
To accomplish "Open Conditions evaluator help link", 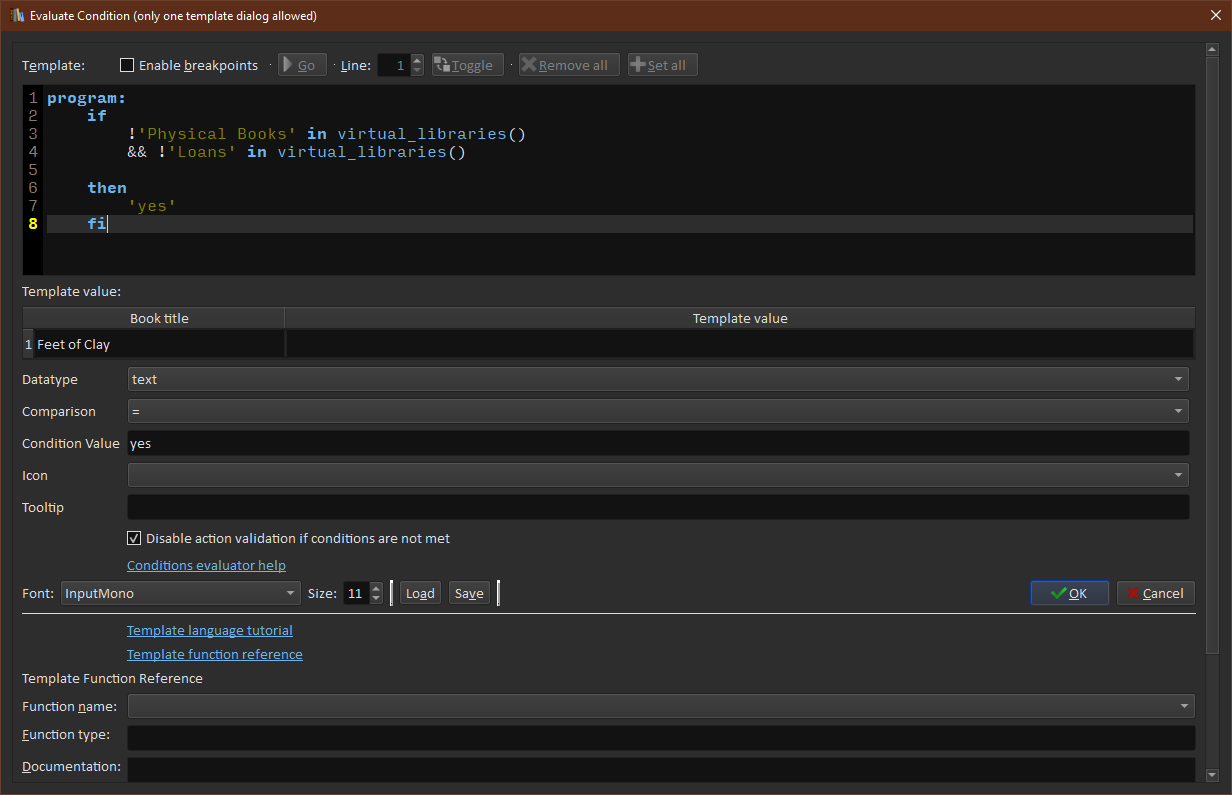I will point(206,565).
